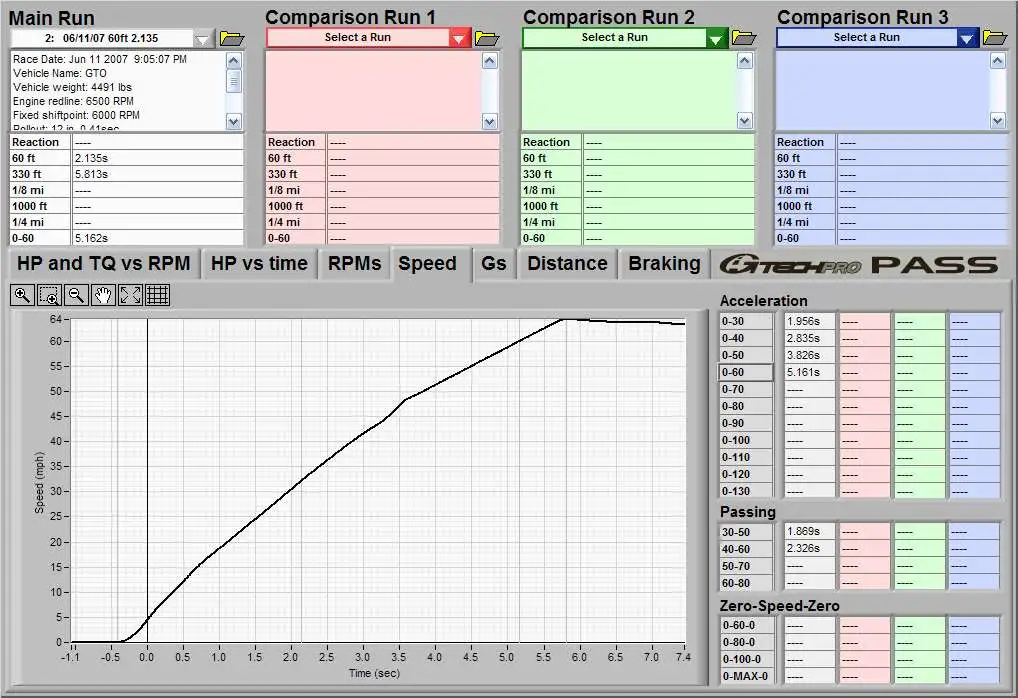The image size is (1018, 698).
Task: Click the 0-60 acceleration row button
Action: pyautogui.click(x=746, y=372)
